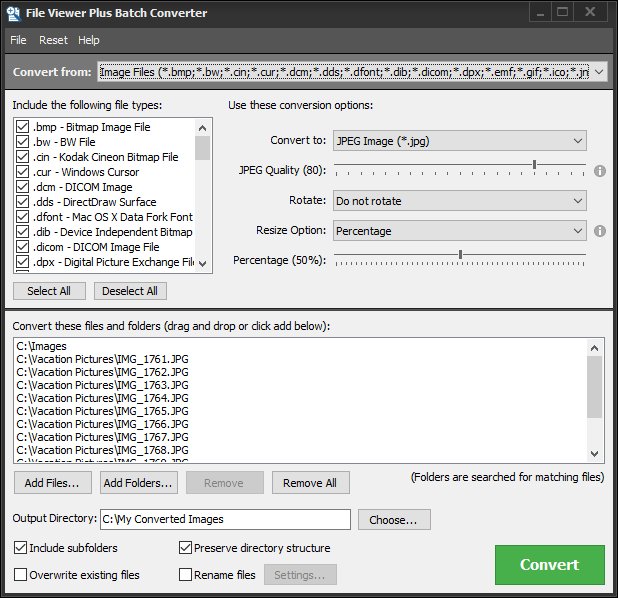Viewport: 618px width, 598px height.
Task: Disable the Include subfolders option
Action: (x=21, y=548)
